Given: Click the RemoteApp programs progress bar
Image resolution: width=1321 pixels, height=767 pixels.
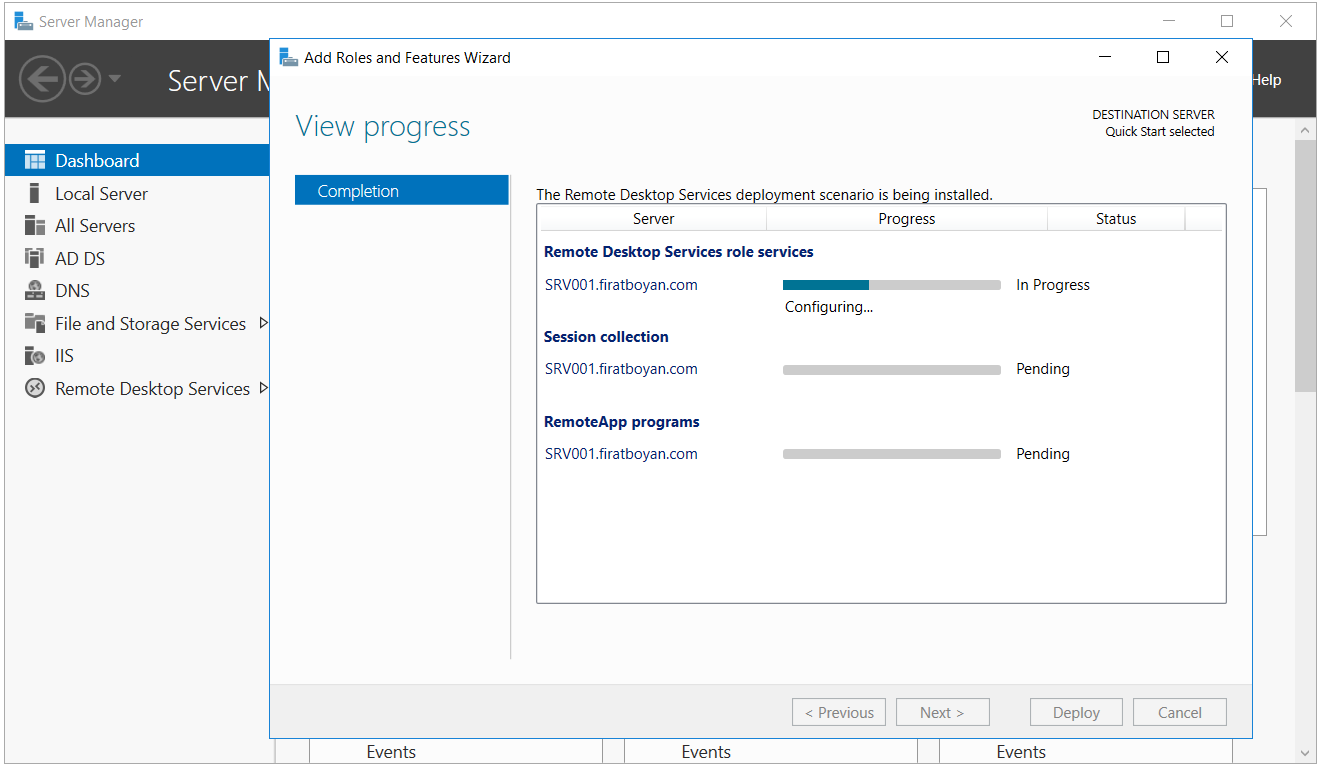Looking at the screenshot, I should point(892,454).
